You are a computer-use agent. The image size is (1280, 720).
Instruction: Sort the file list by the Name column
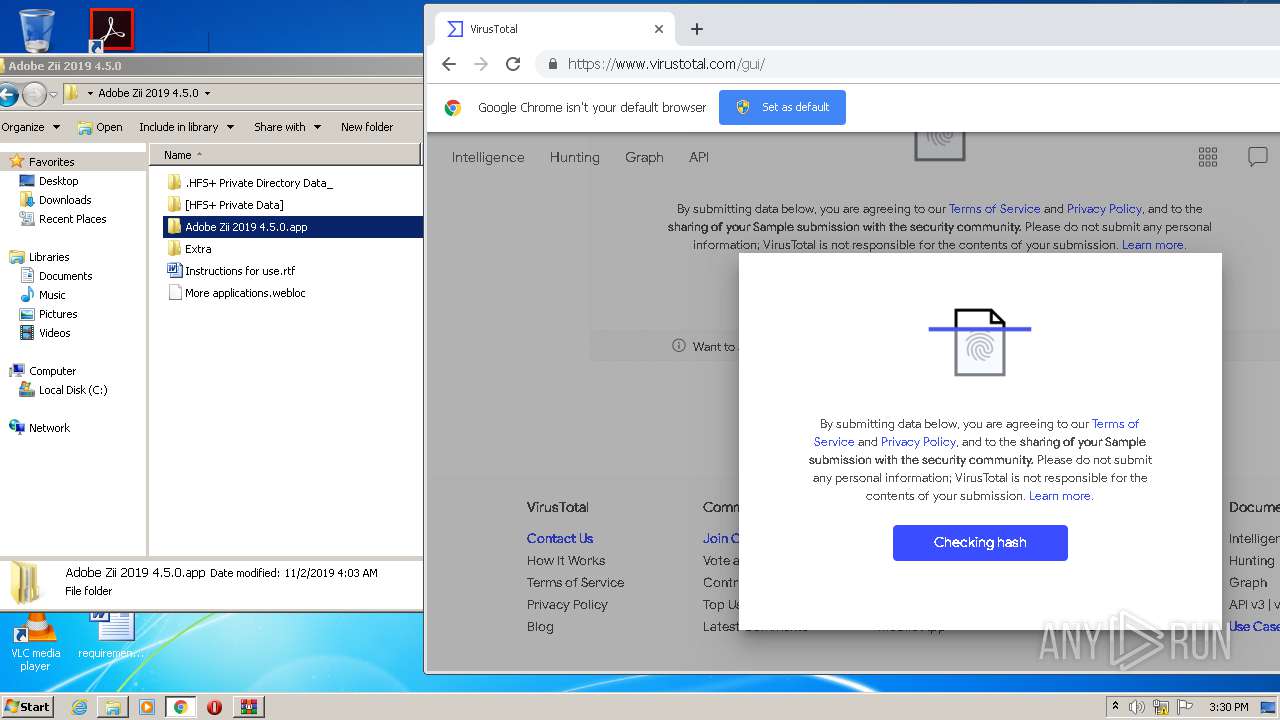285,155
